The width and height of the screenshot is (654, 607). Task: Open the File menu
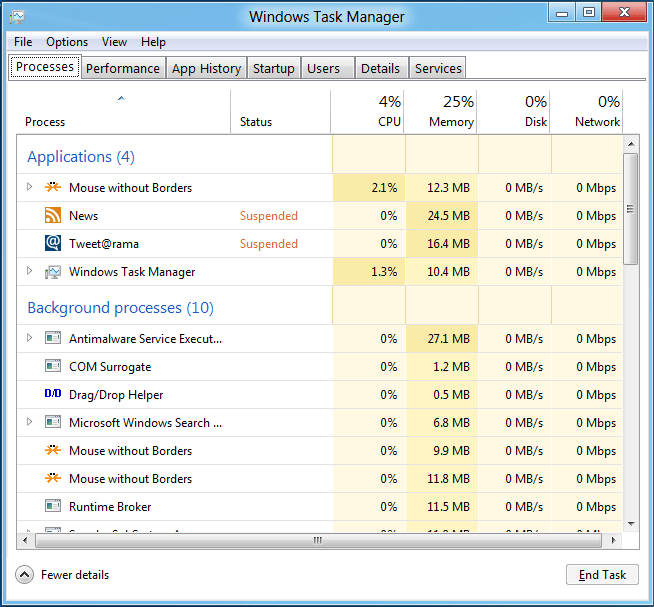point(23,42)
